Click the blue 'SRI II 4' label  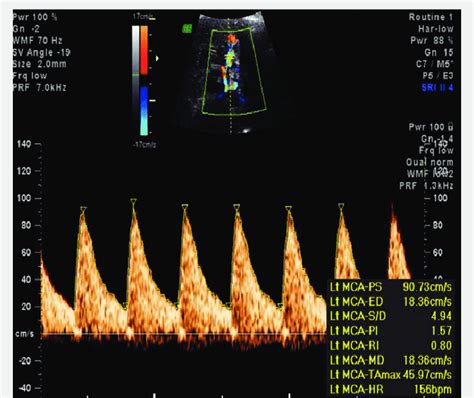point(437,88)
